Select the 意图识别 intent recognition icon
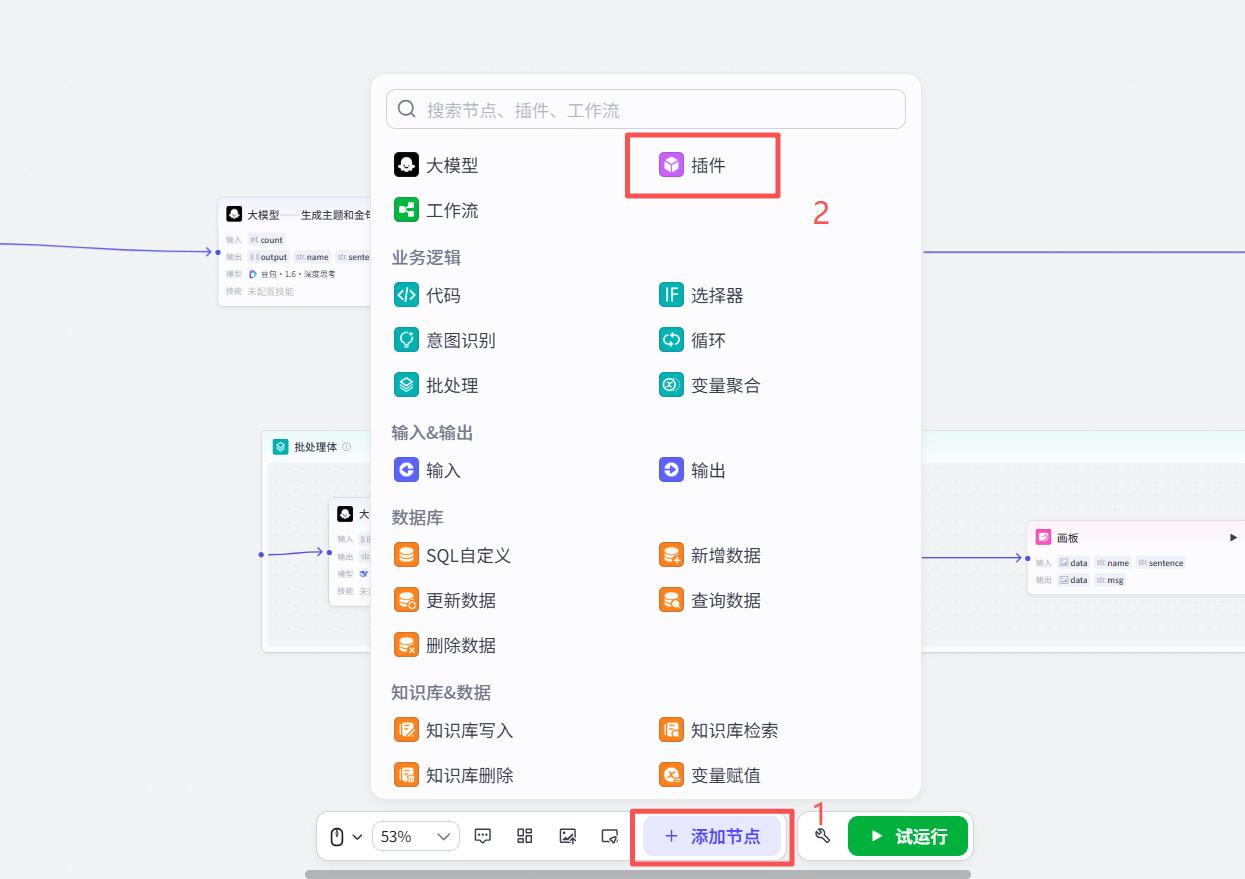The image size is (1245, 879). click(406, 340)
